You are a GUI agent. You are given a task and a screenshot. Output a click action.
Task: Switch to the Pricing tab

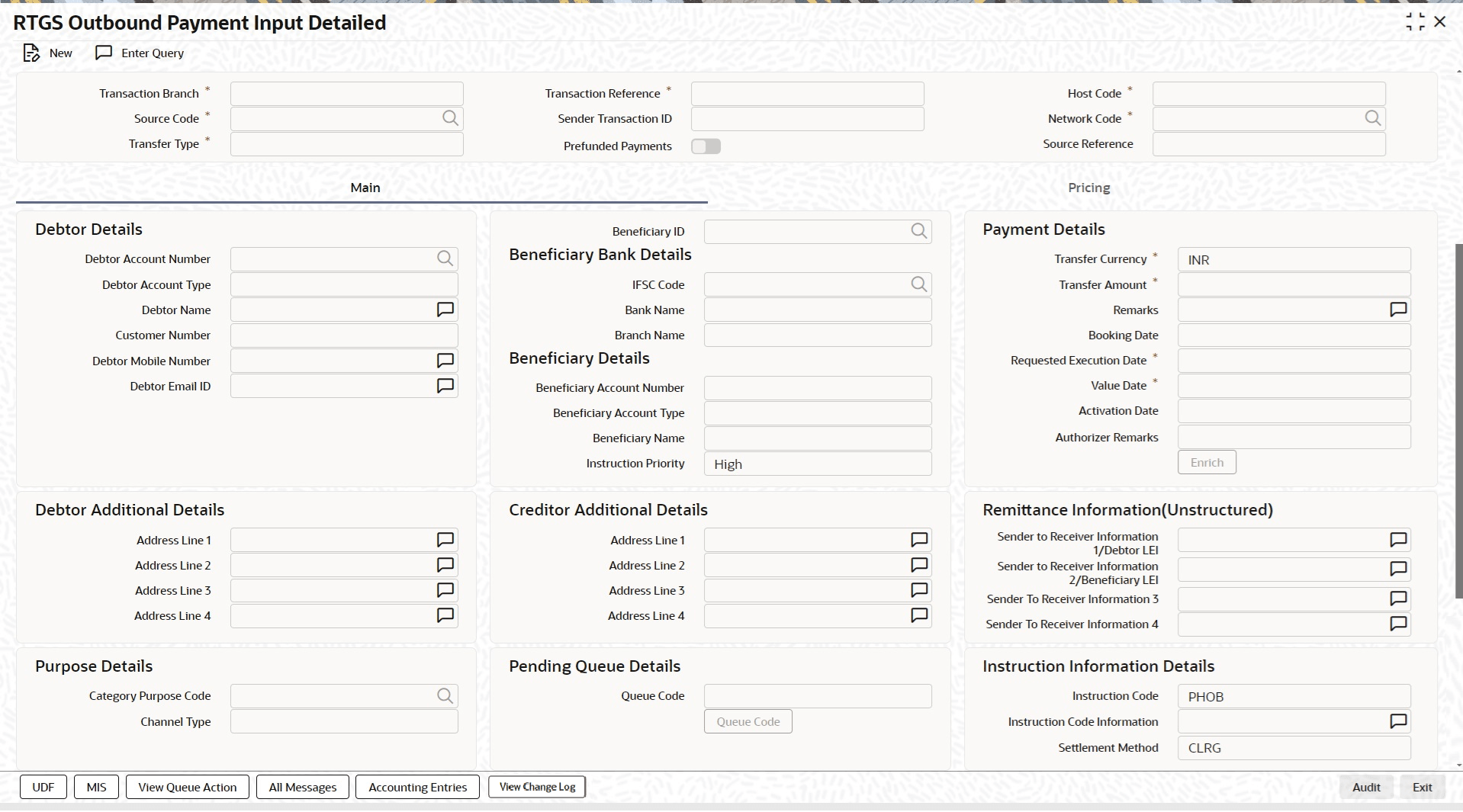point(1088,188)
